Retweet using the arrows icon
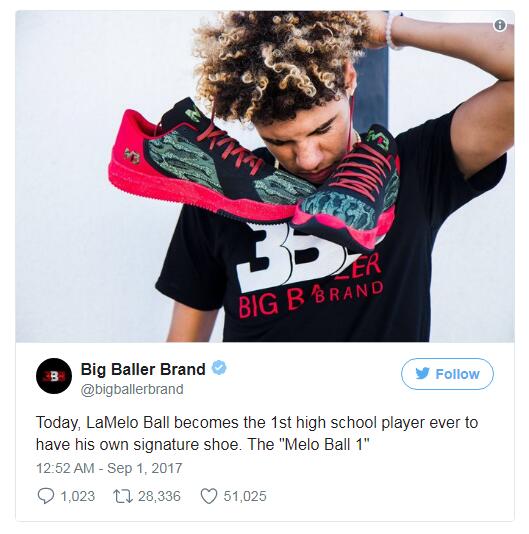Image resolution: width=529 pixels, height=534 pixels. click(123, 496)
